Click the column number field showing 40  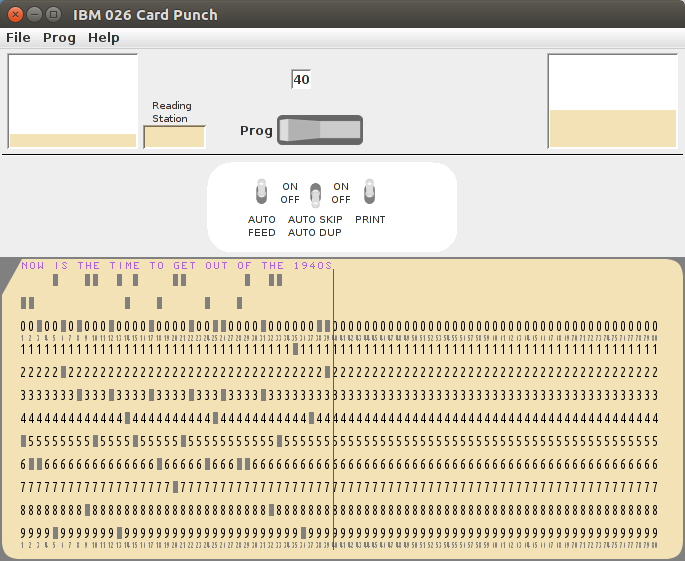(301, 79)
